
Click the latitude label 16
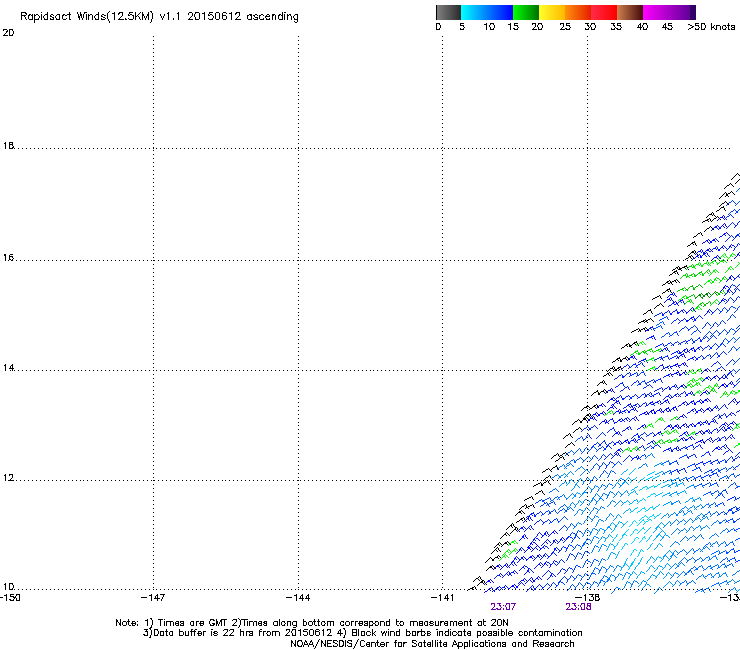pyautogui.click(x=8, y=258)
